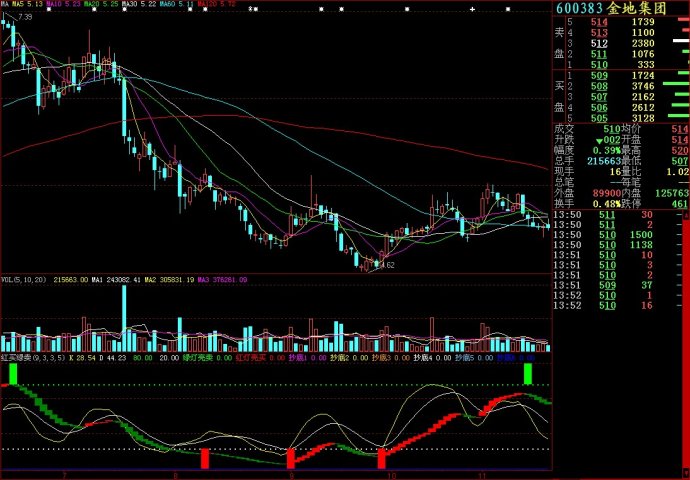Click the tick trade with volume 1500
Image resolution: width=690 pixels, height=480 pixels.
pos(642,235)
